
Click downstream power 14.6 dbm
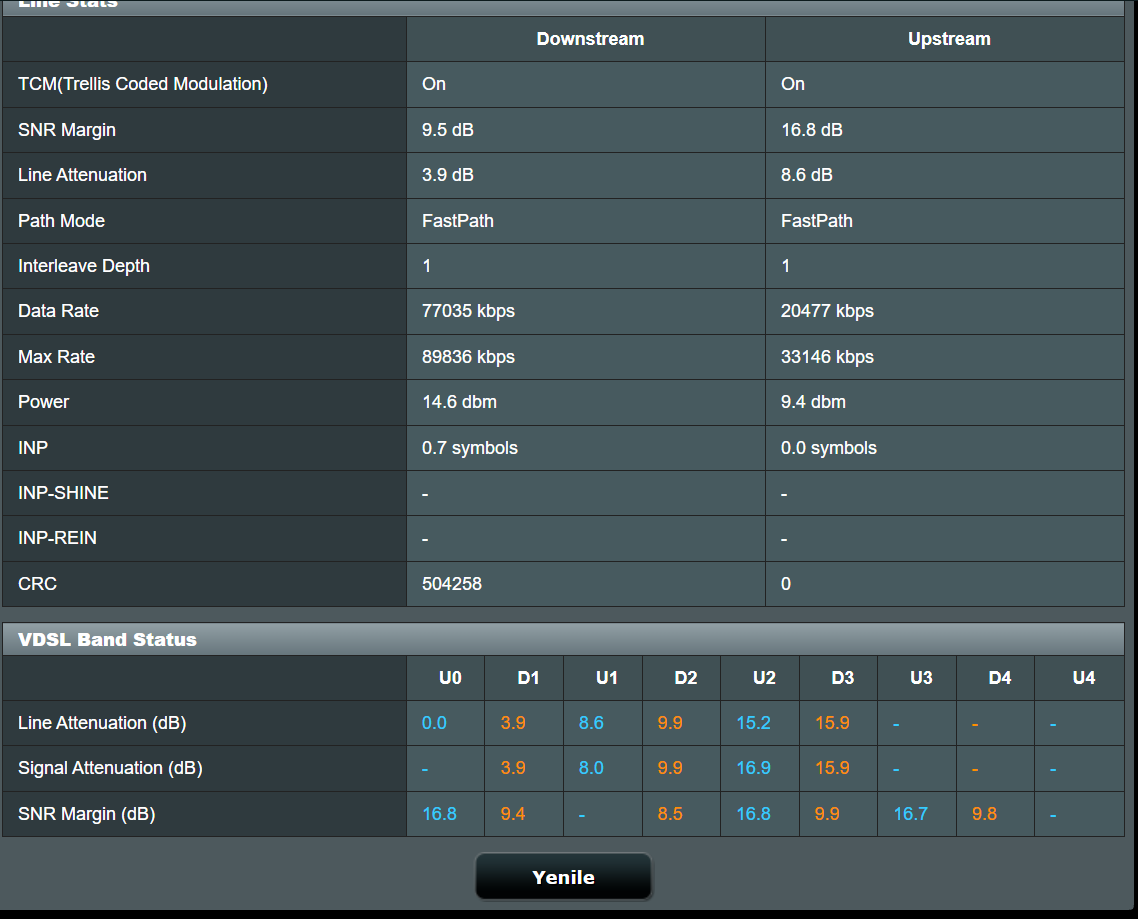click(459, 401)
